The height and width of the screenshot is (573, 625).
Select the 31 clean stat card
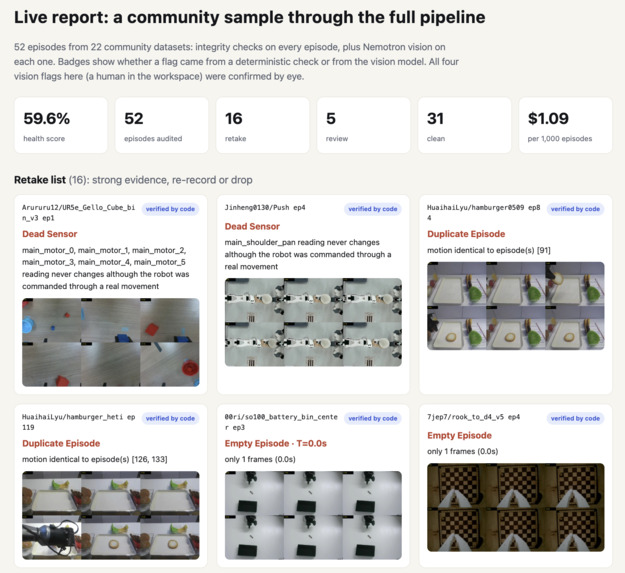pyautogui.click(x=465, y=125)
